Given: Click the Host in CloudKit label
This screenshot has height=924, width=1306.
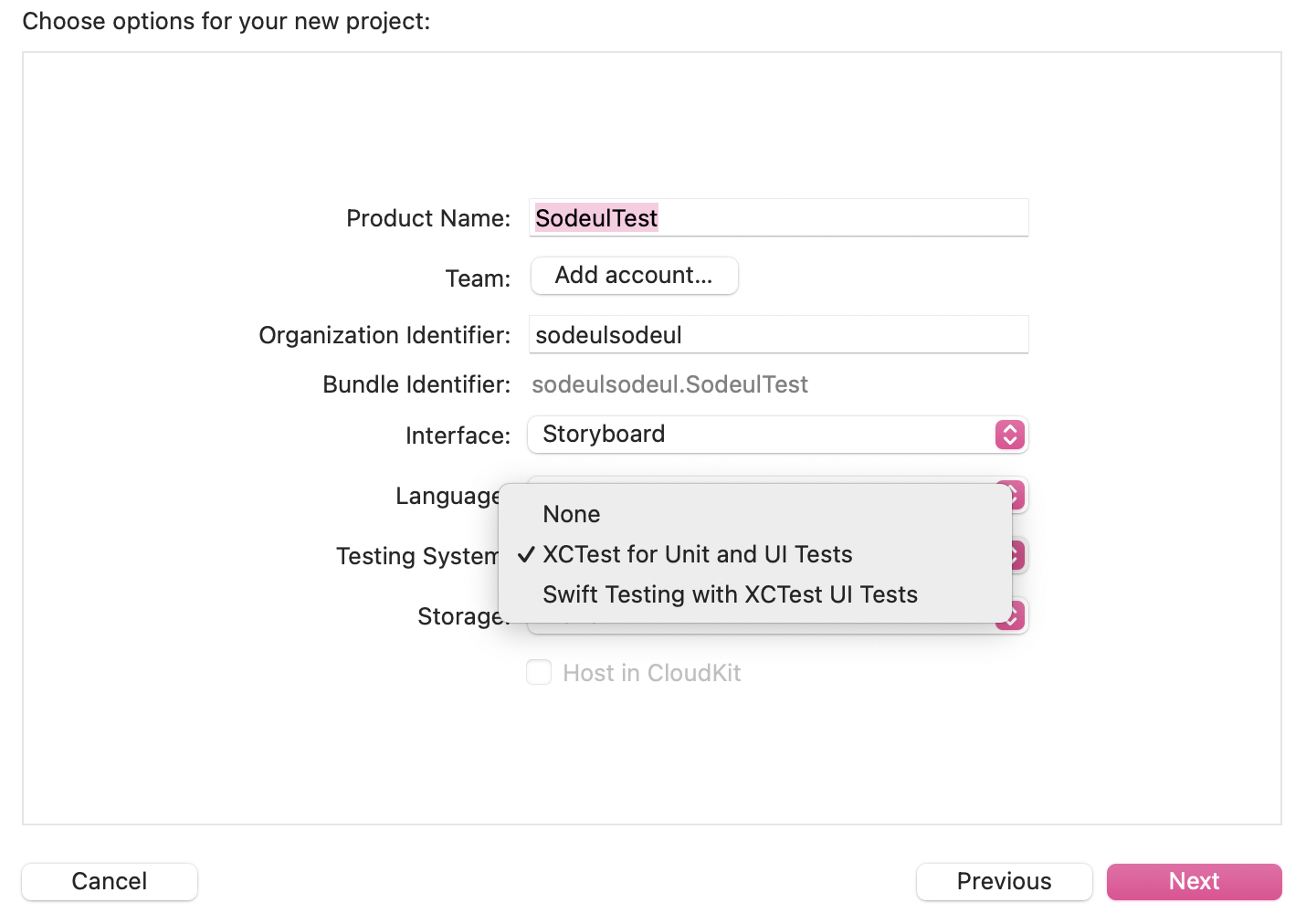Looking at the screenshot, I should point(651,673).
